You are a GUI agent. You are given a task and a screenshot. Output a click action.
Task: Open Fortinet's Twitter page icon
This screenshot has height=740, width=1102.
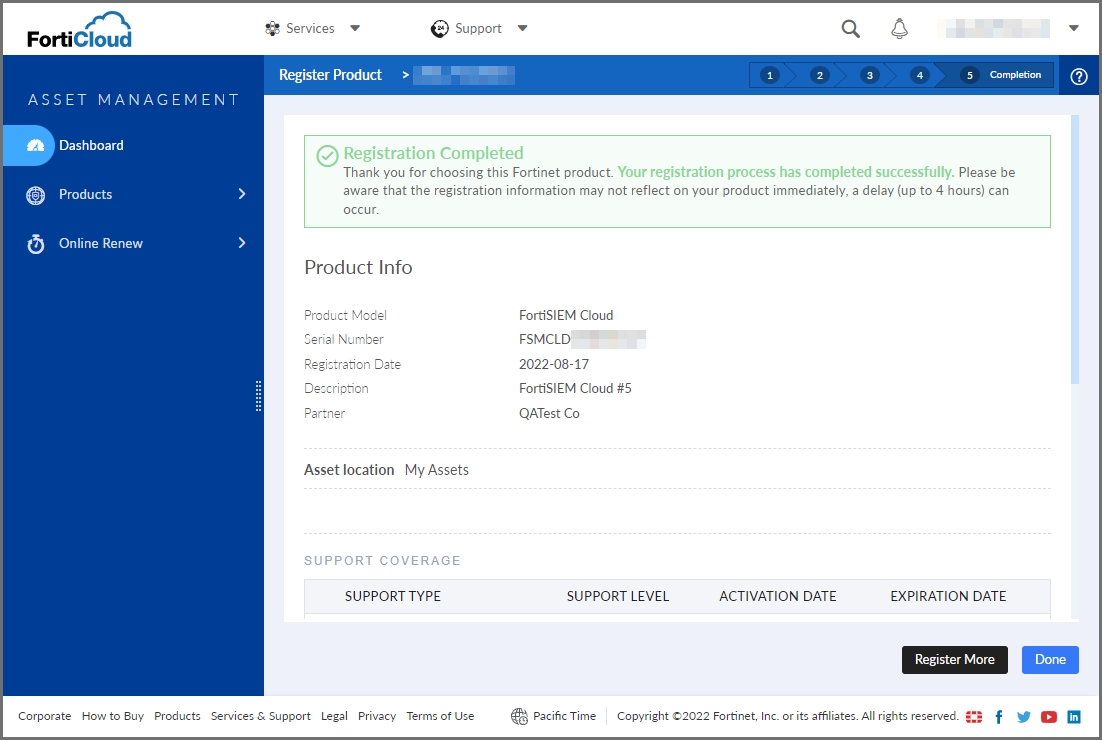pyautogui.click(x=1023, y=716)
